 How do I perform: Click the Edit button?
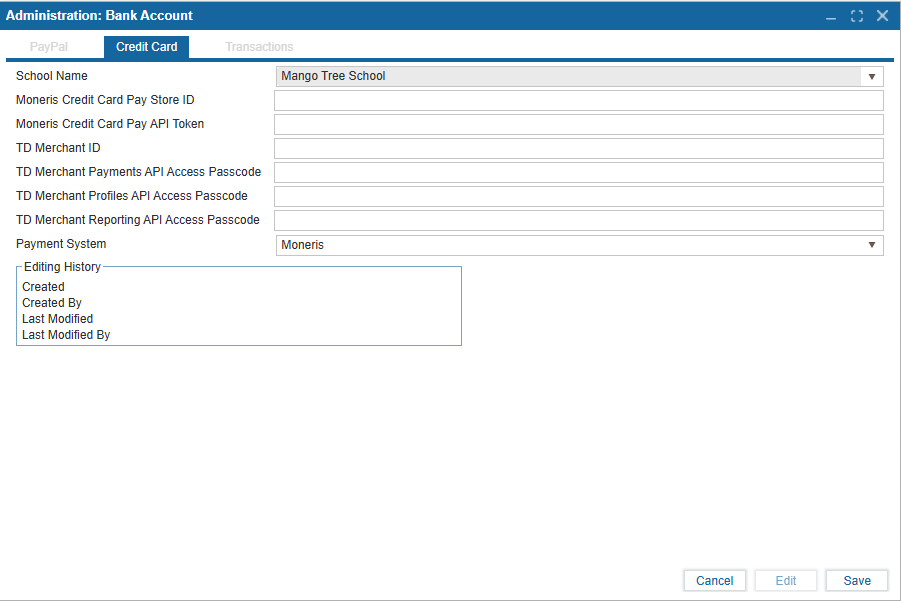click(x=786, y=581)
